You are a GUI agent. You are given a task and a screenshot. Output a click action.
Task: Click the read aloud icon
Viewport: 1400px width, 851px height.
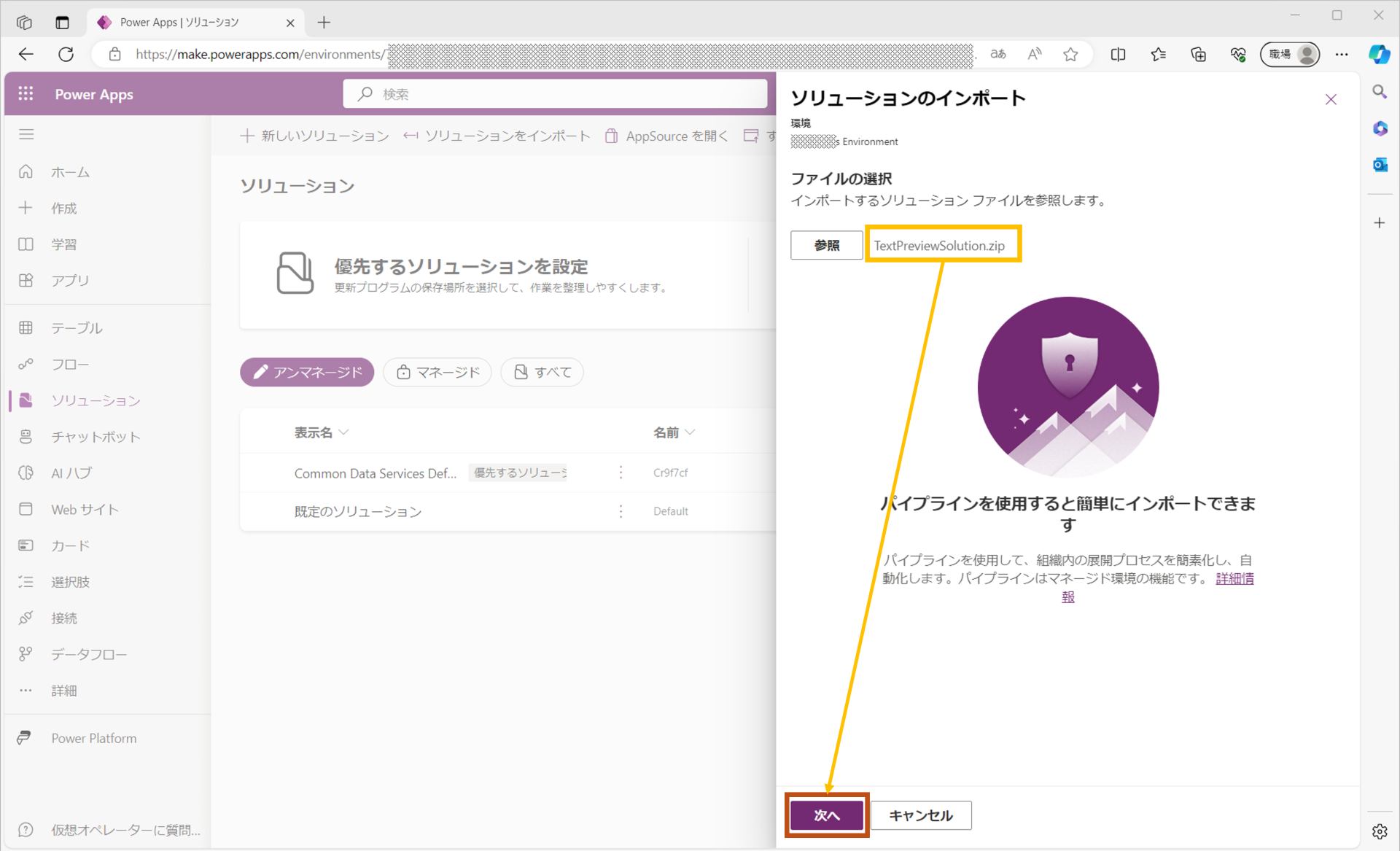[1034, 54]
